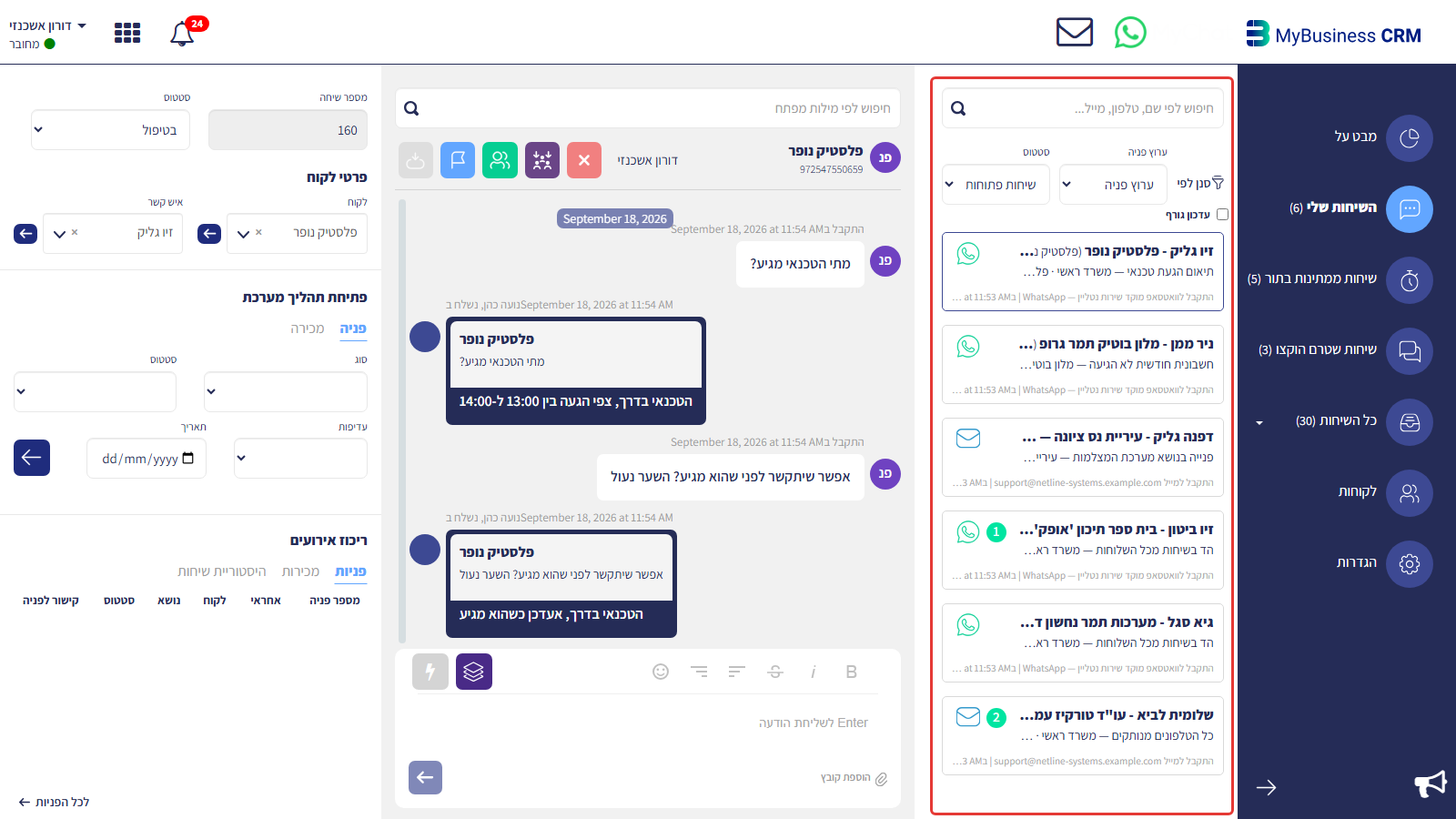Focus the conversations search field
The image size is (1456, 819).
click(x=1083, y=108)
